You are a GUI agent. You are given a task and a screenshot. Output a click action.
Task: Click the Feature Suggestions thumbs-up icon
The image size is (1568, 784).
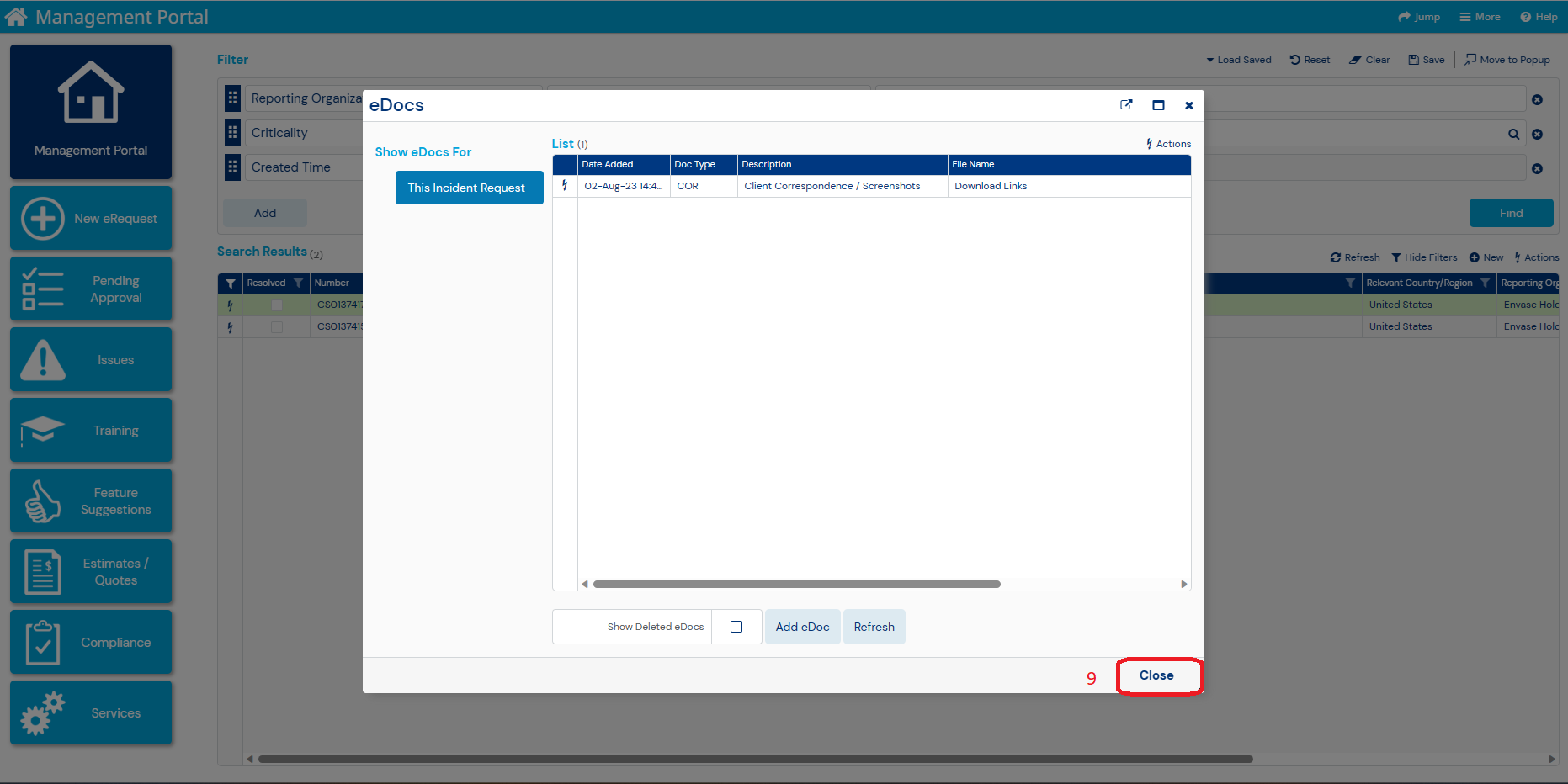coord(43,501)
